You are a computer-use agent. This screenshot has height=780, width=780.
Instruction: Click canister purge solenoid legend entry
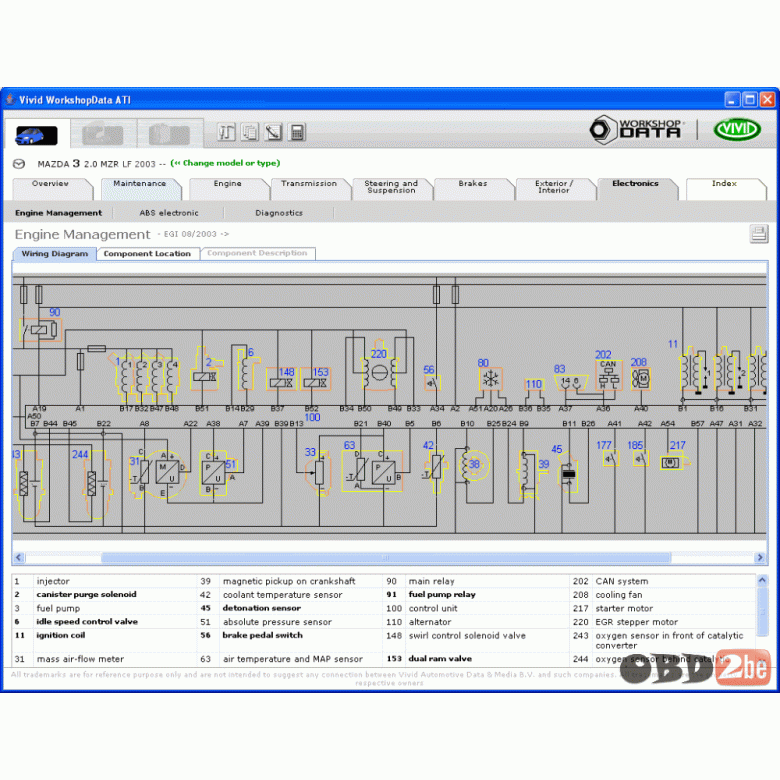[86, 594]
